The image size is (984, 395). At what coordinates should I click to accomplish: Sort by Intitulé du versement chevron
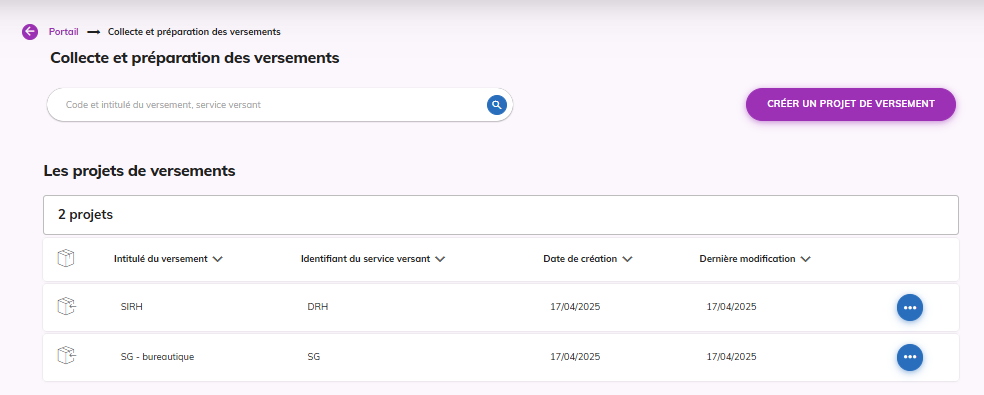(218, 259)
